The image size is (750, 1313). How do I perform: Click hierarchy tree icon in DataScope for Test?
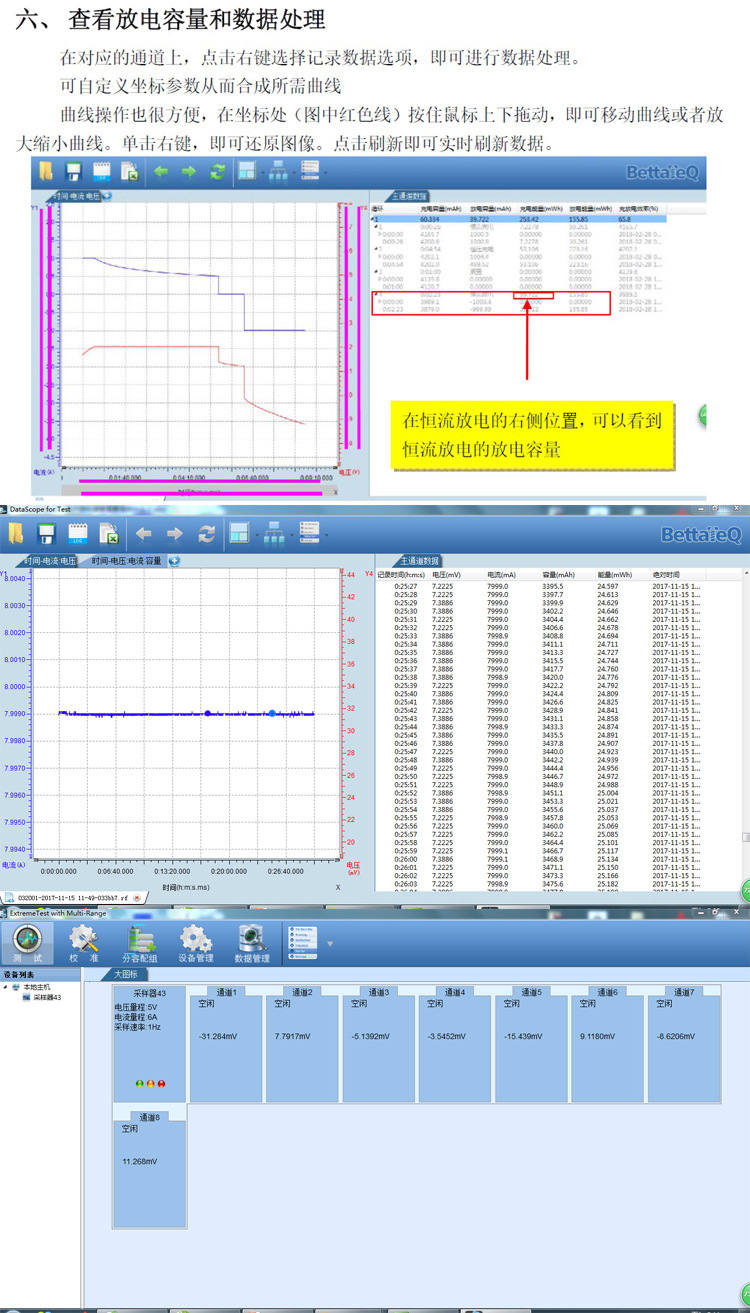[276, 533]
